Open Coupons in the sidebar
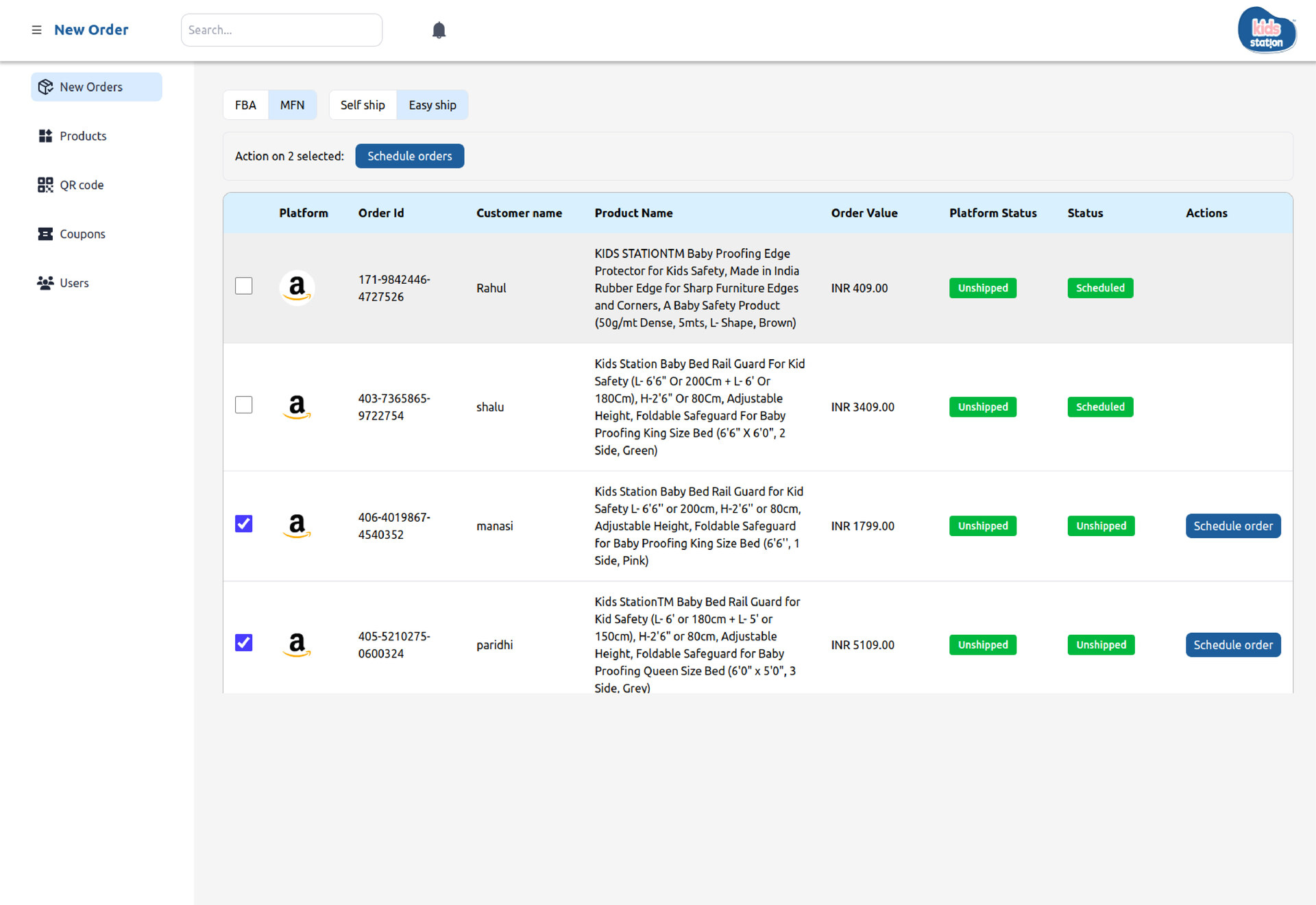Viewport: 1316px width, 905px height. [97, 234]
